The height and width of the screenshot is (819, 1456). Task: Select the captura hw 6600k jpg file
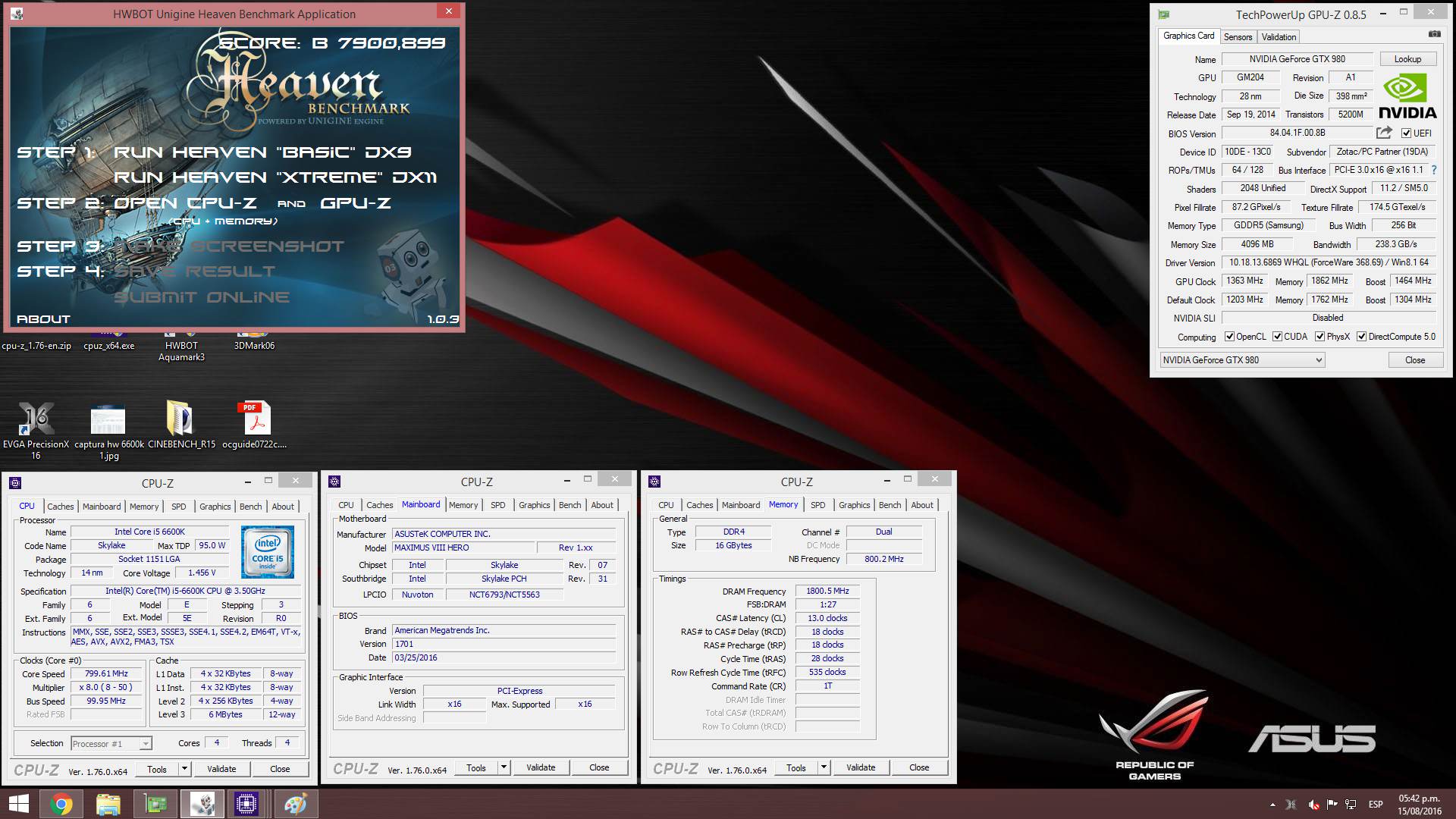click(108, 430)
